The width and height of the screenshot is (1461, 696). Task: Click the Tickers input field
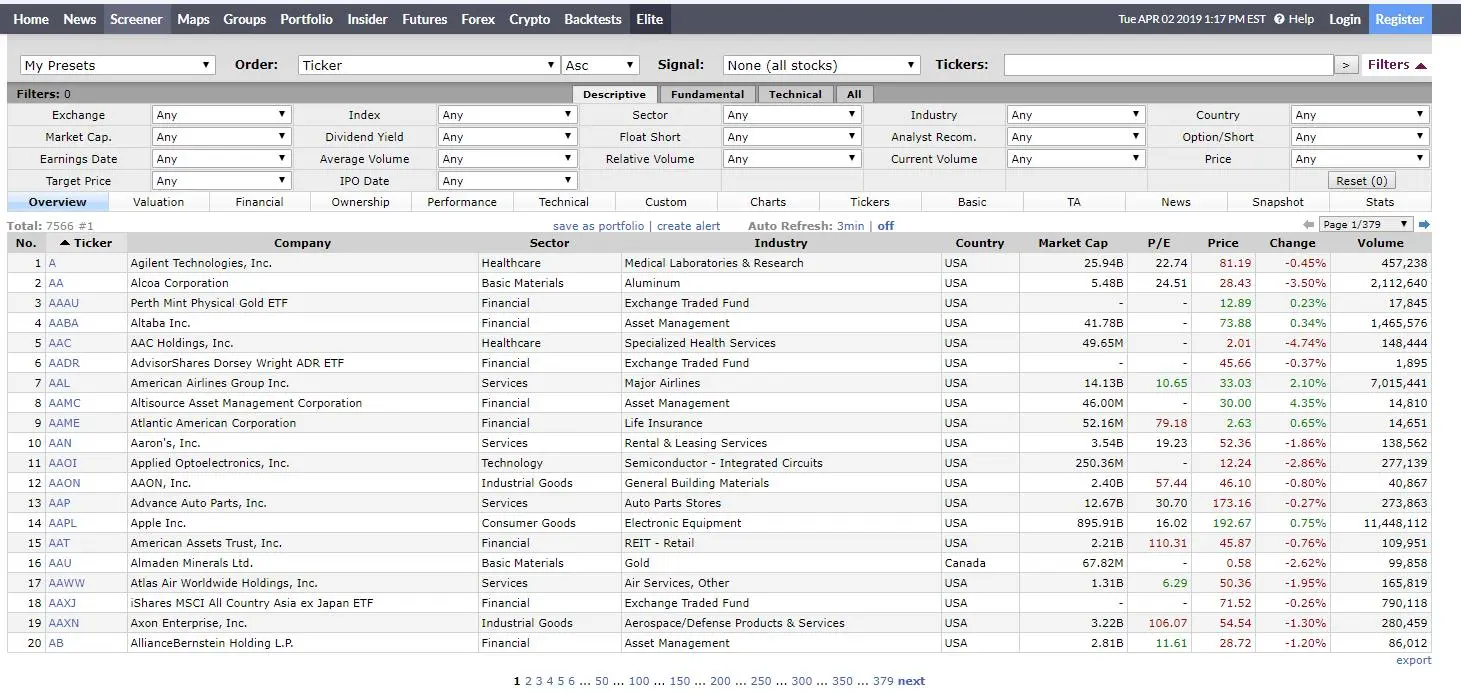click(x=1168, y=65)
